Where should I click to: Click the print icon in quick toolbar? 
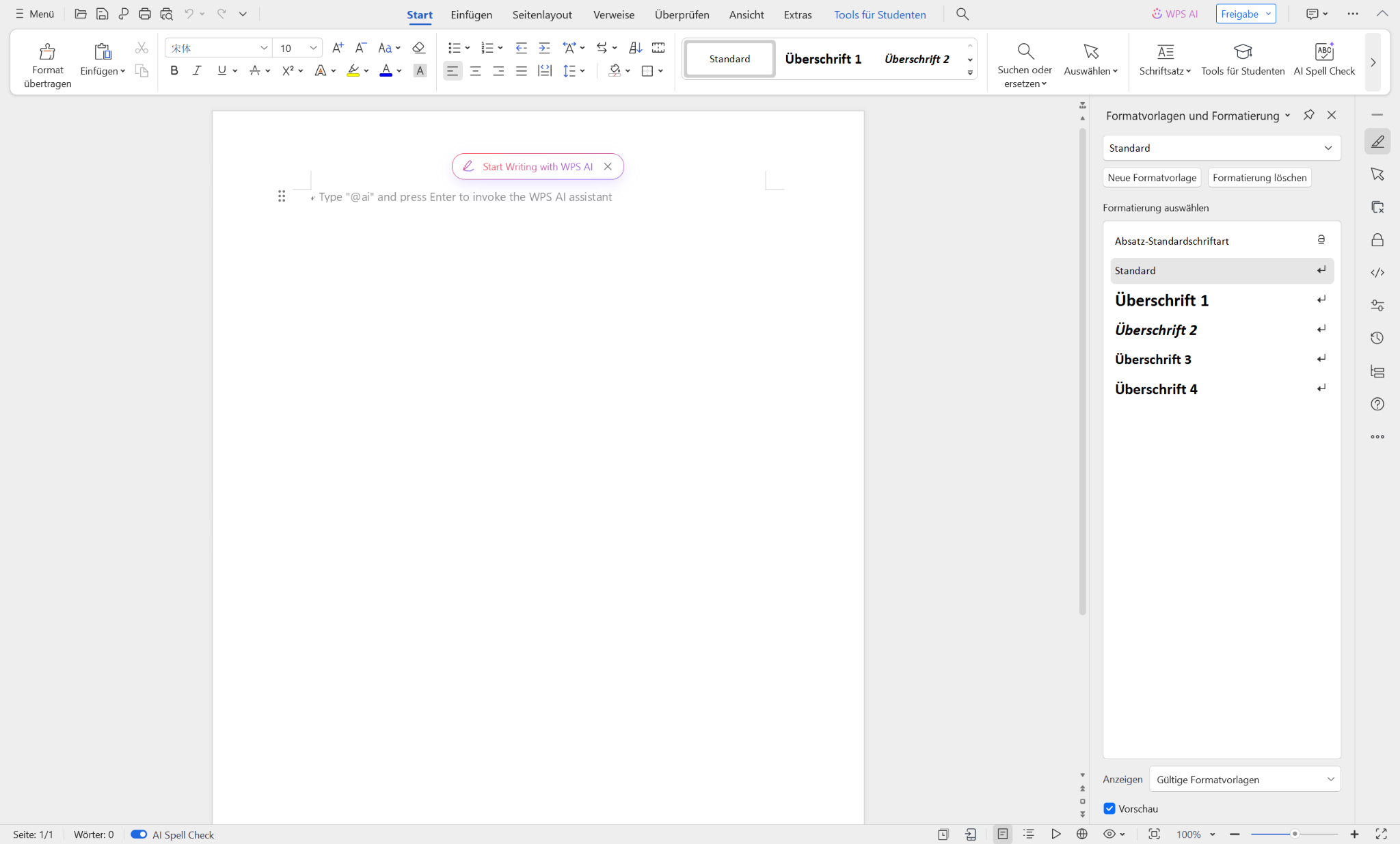click(144, 14)
